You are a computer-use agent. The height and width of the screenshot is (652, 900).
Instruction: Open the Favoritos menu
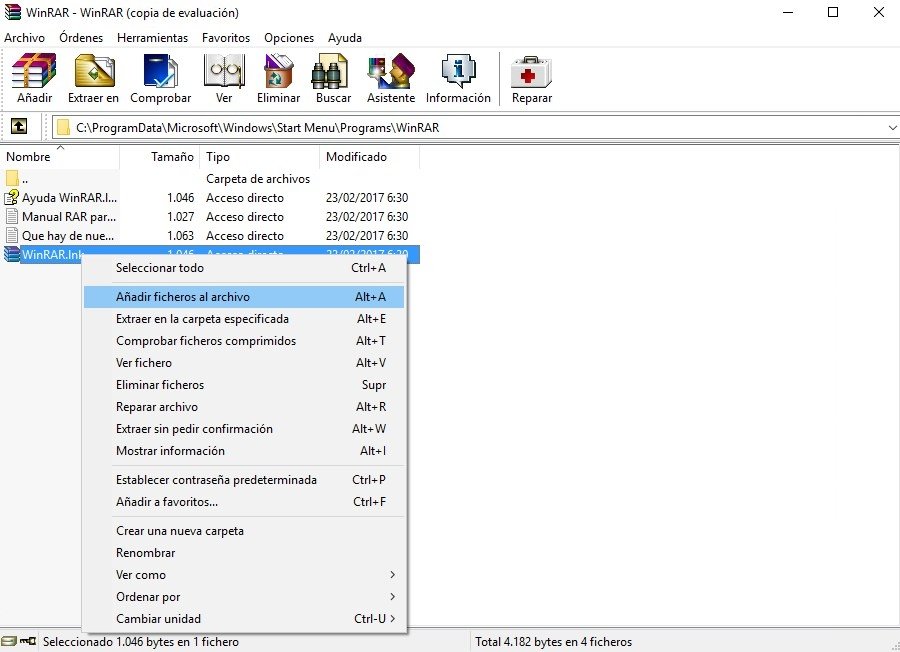[226, 38]
